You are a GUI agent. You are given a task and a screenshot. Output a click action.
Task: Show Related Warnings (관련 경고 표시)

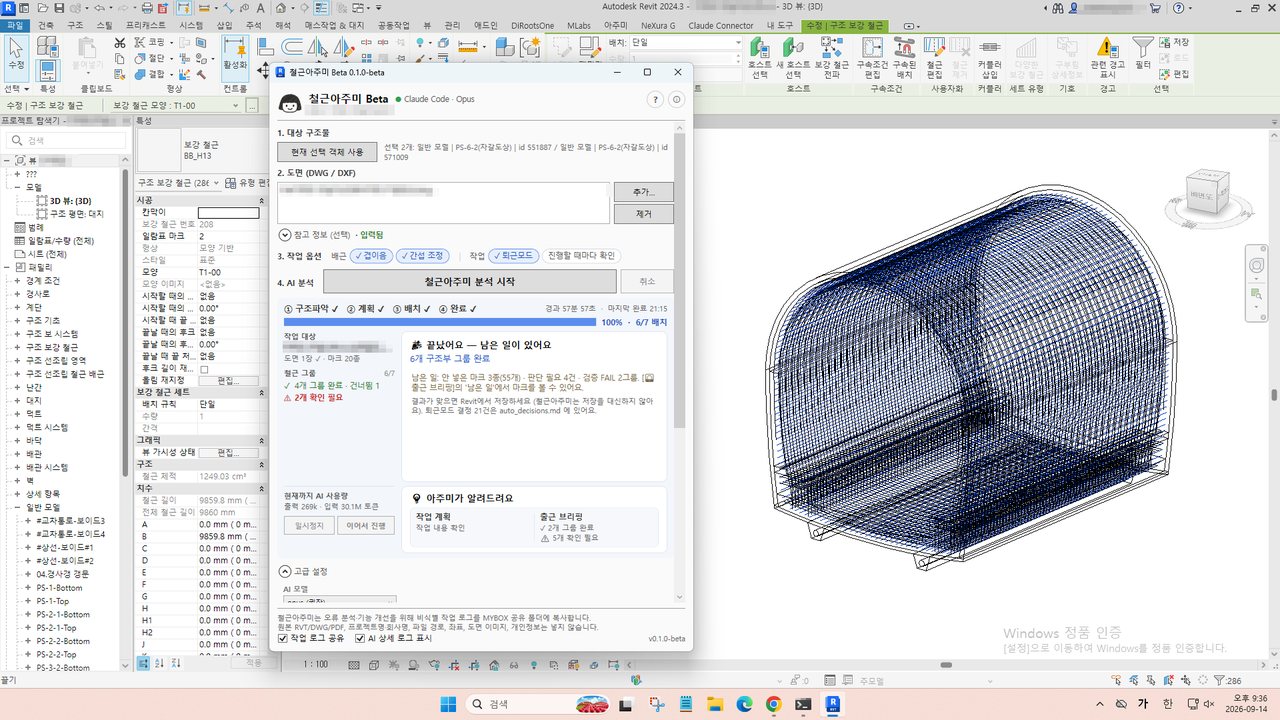click(x=1108, y=58)
